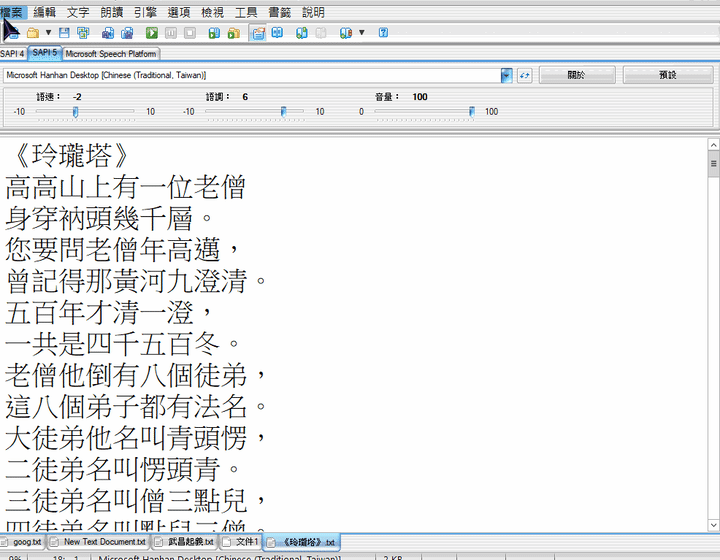Click the Save all documents icon
720x560 pixels.
point(83,33)
